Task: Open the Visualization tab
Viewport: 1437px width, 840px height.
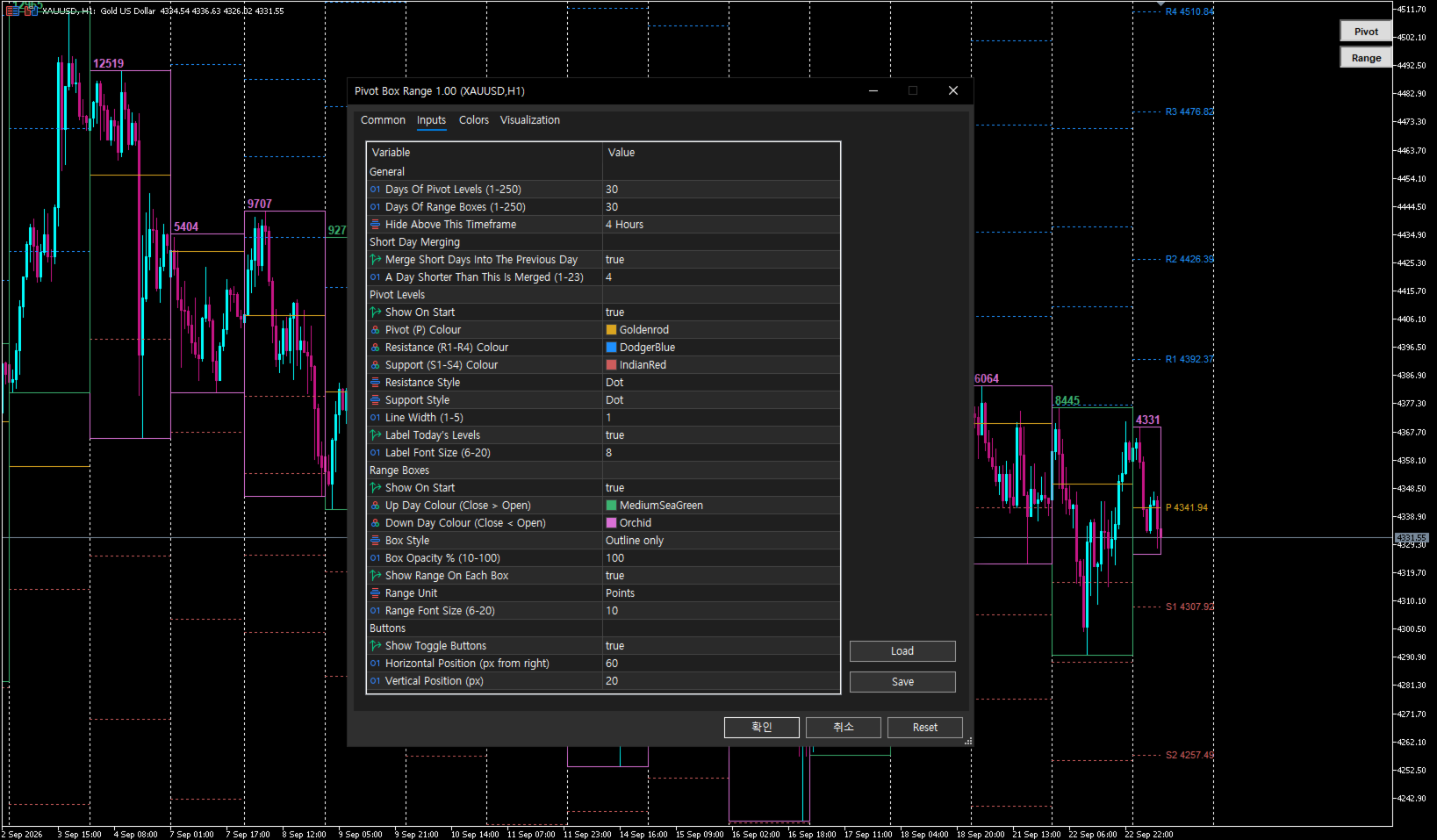Action: [x=530, y=120]
